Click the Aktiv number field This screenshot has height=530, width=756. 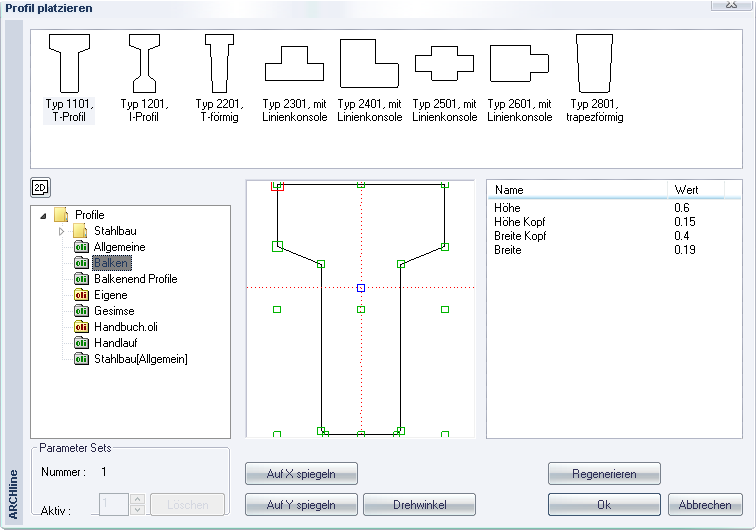[114, 504]
